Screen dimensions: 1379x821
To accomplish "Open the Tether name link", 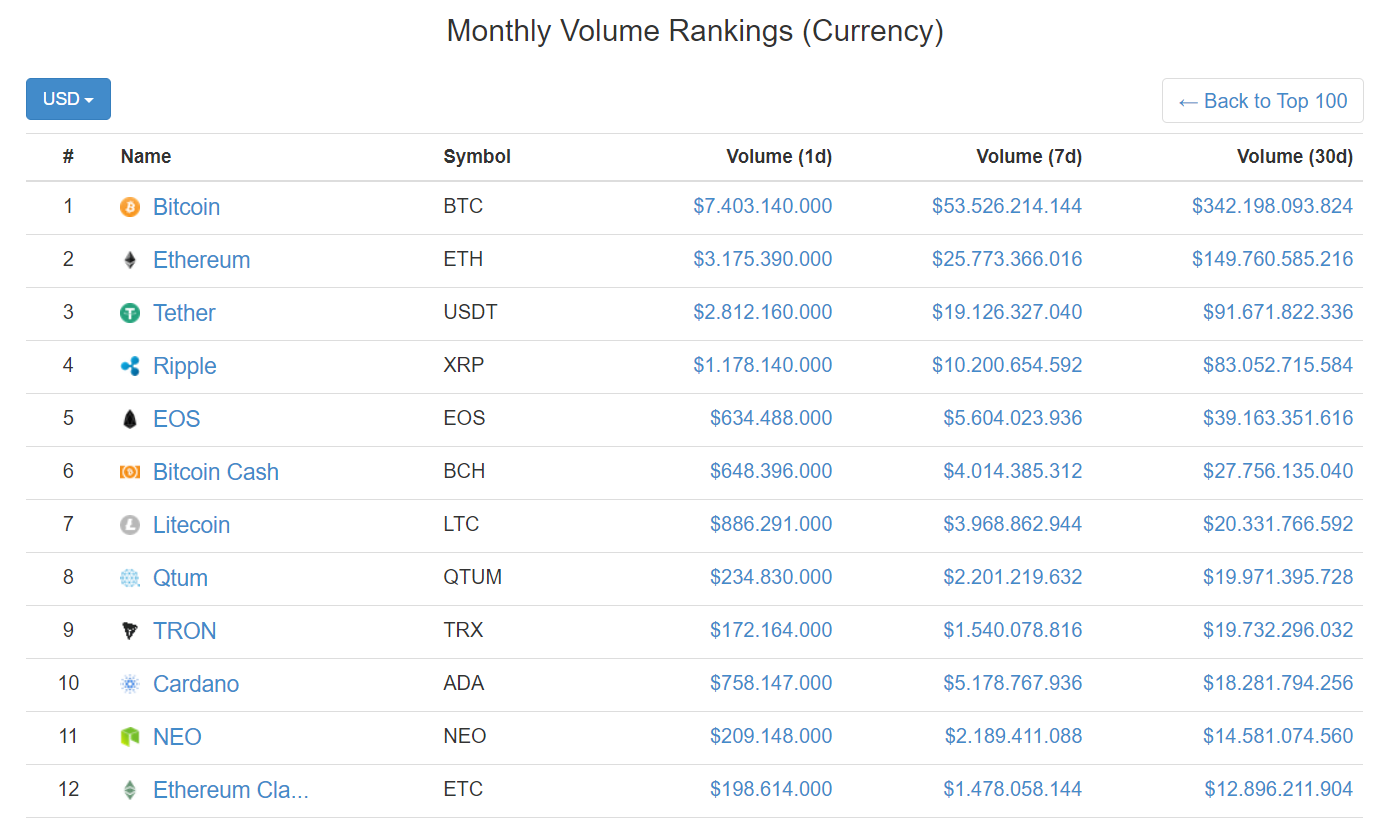I will click(184, 313).
